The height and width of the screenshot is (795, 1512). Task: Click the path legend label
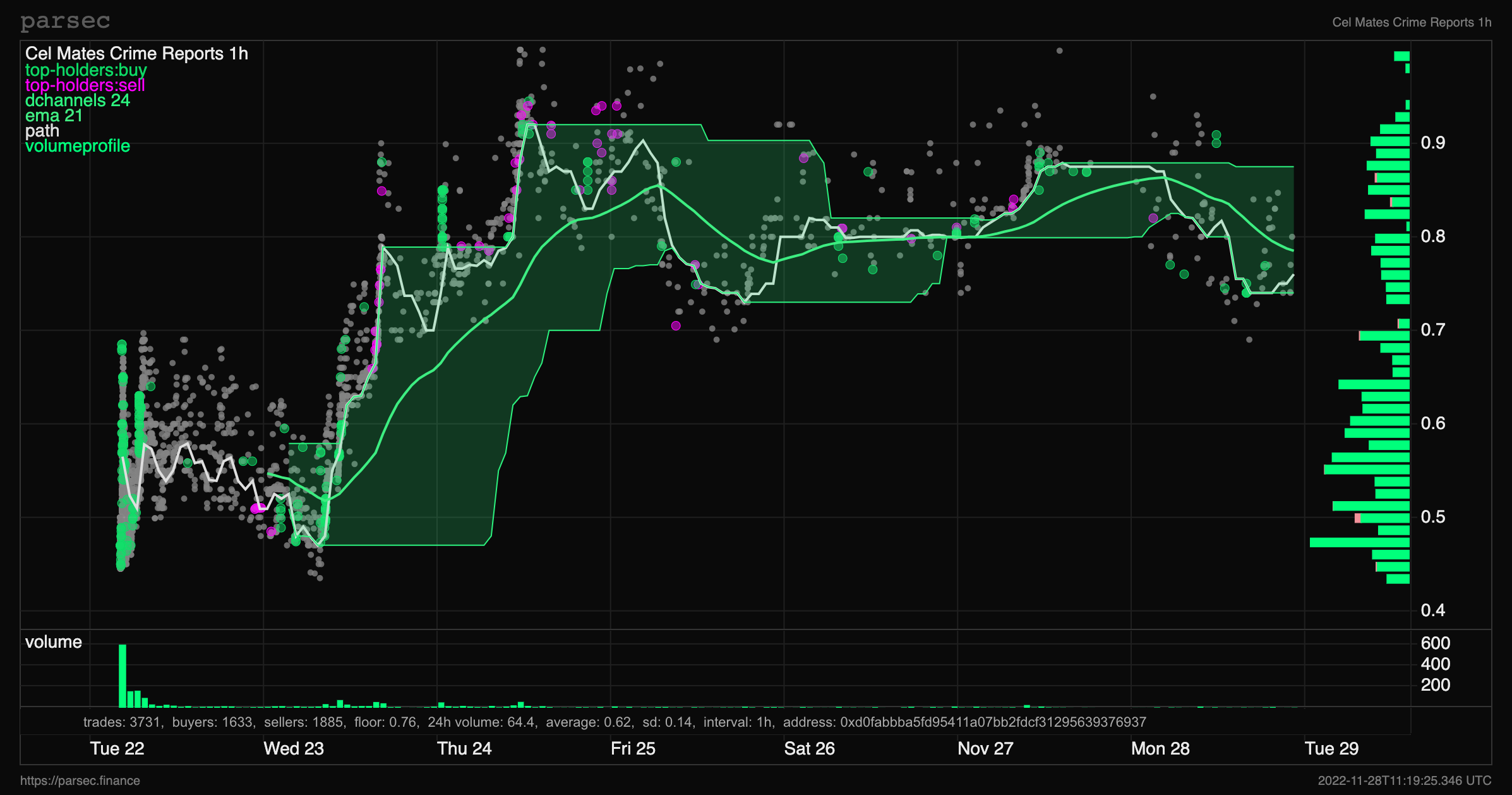pos(42,131)
